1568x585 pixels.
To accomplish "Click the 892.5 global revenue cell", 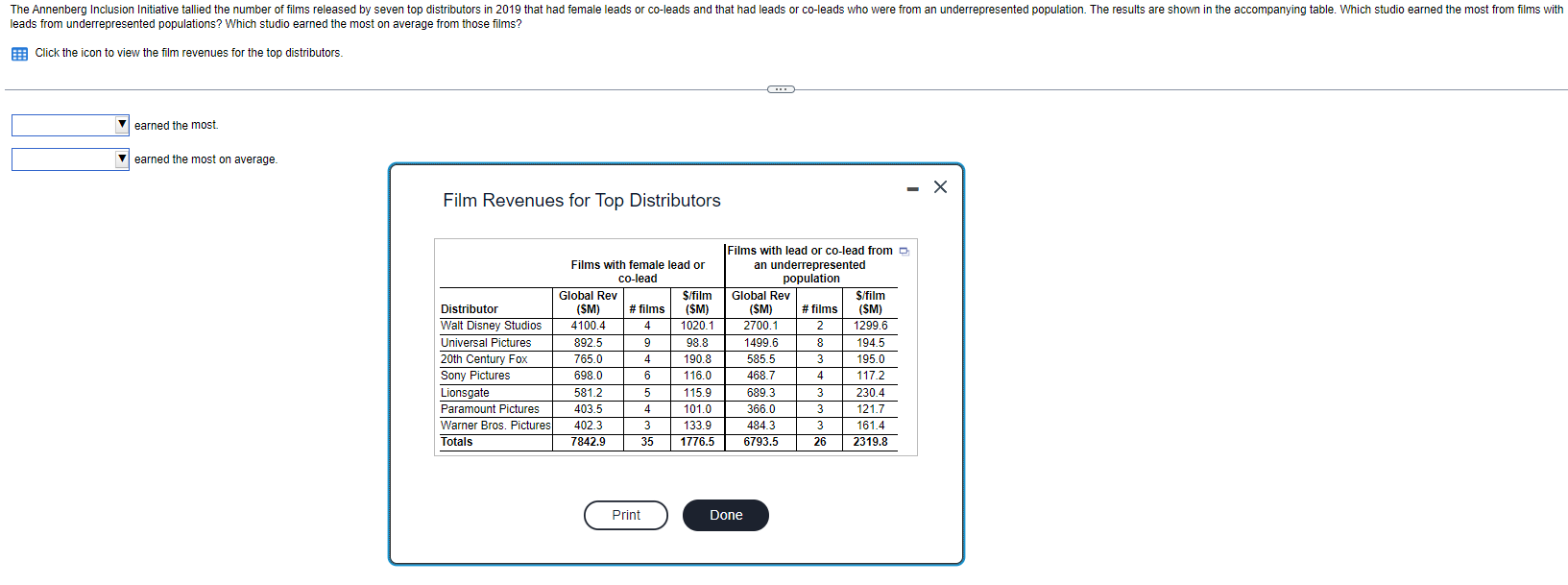I will [x=588, y=343].
